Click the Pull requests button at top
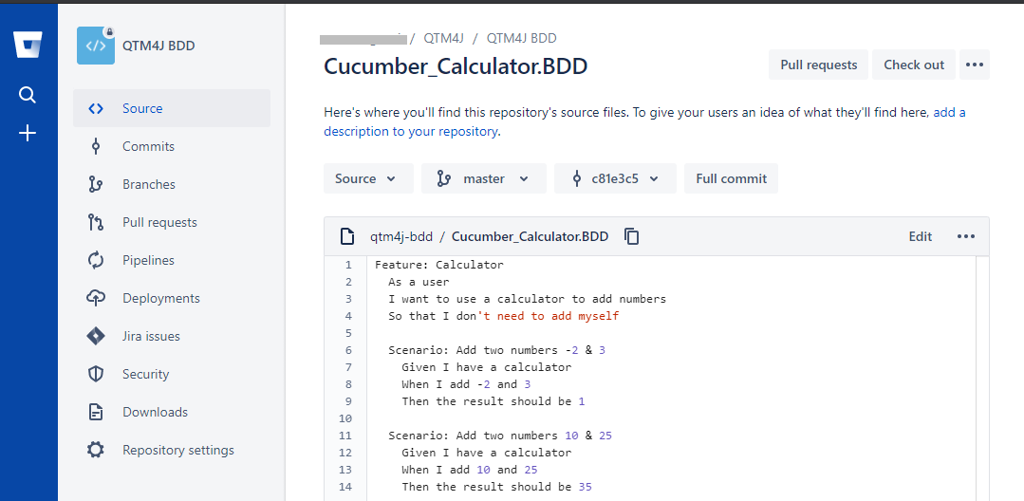Screen dimensions: 1024x501 [x=818, y=65]
